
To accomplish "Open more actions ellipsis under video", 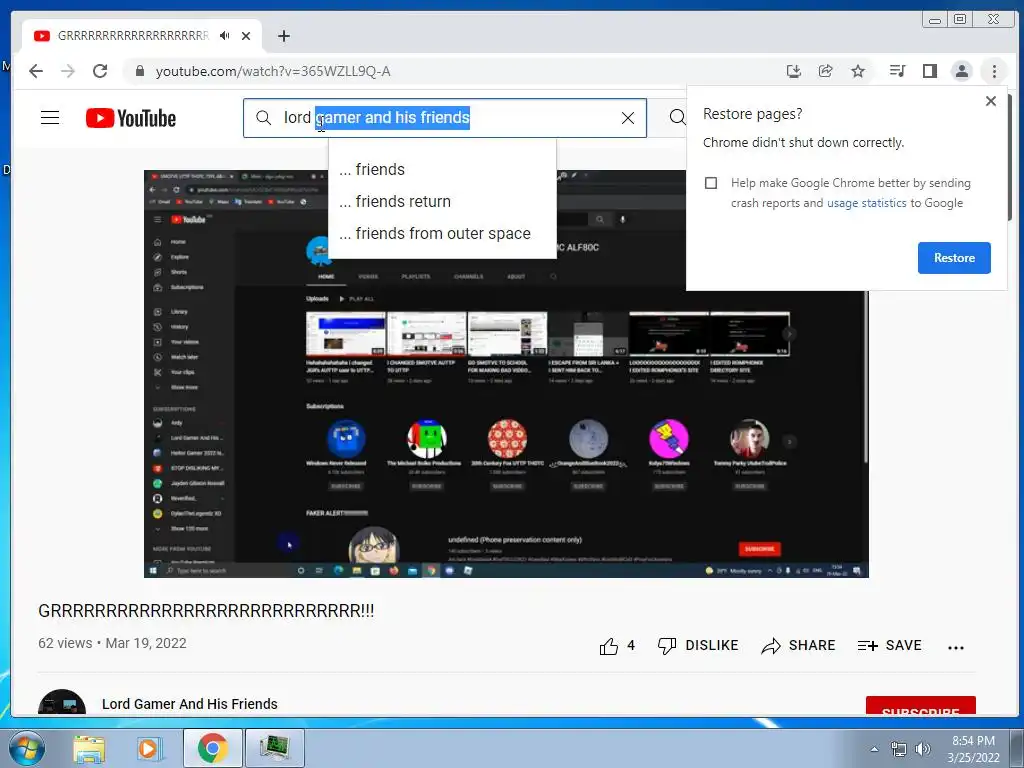I will coord(955,647).
